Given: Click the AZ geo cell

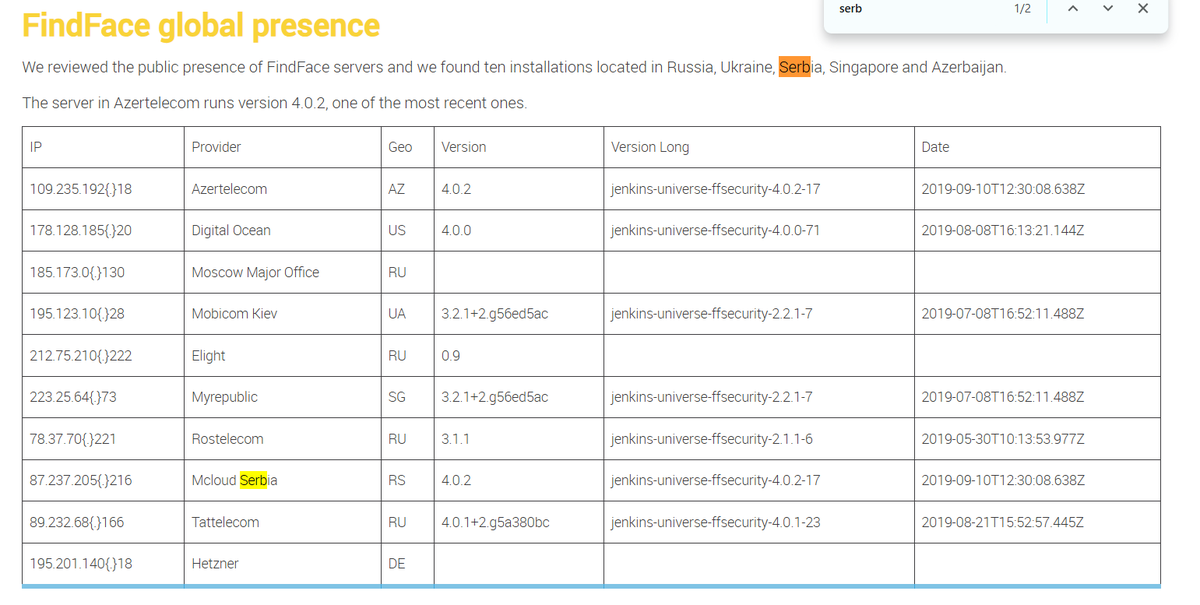Looking at the screenshot, I should pyautogui.click(x=407, y=189).
